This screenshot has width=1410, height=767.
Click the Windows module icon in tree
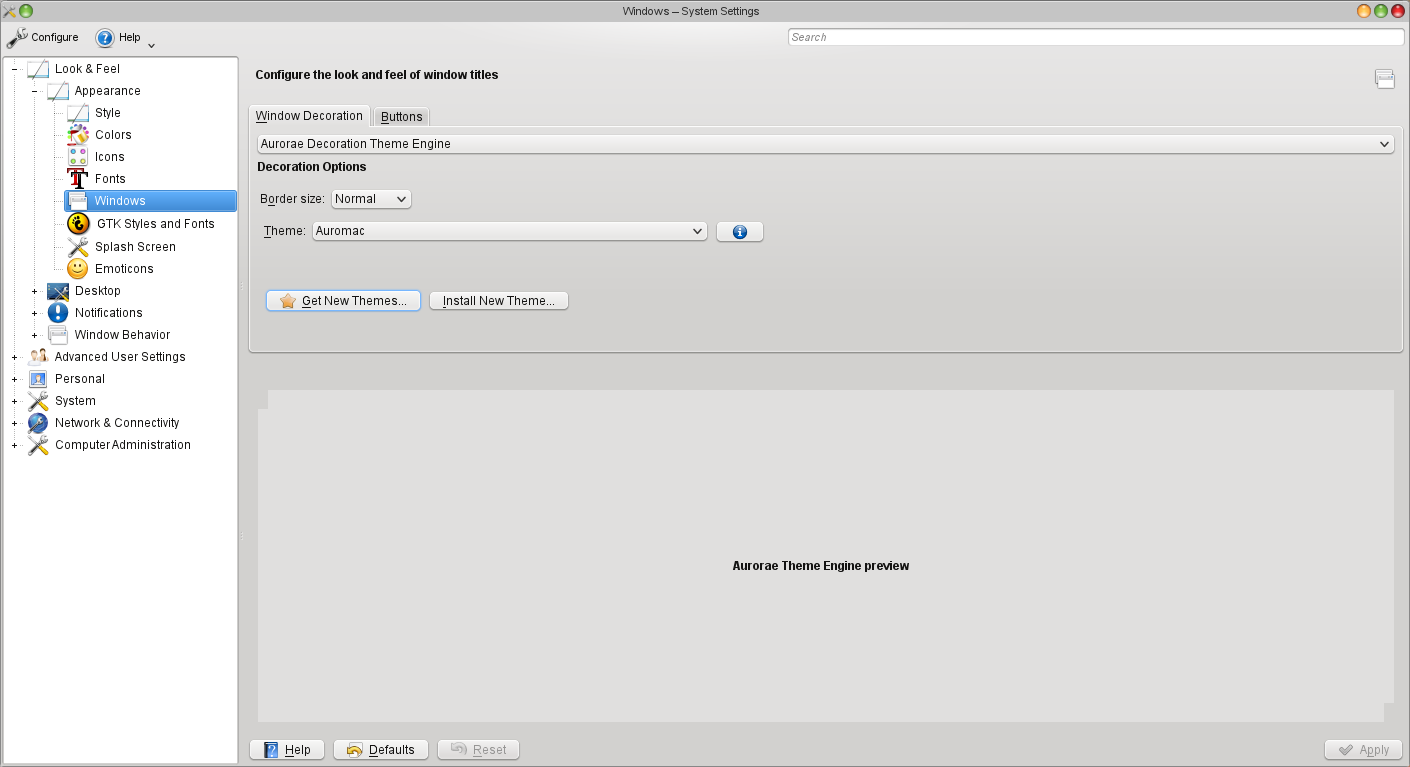[78, 201]
